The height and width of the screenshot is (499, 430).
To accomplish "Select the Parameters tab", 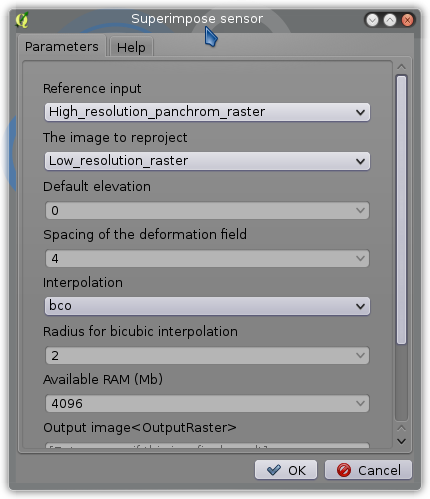I will click(62, 46).
